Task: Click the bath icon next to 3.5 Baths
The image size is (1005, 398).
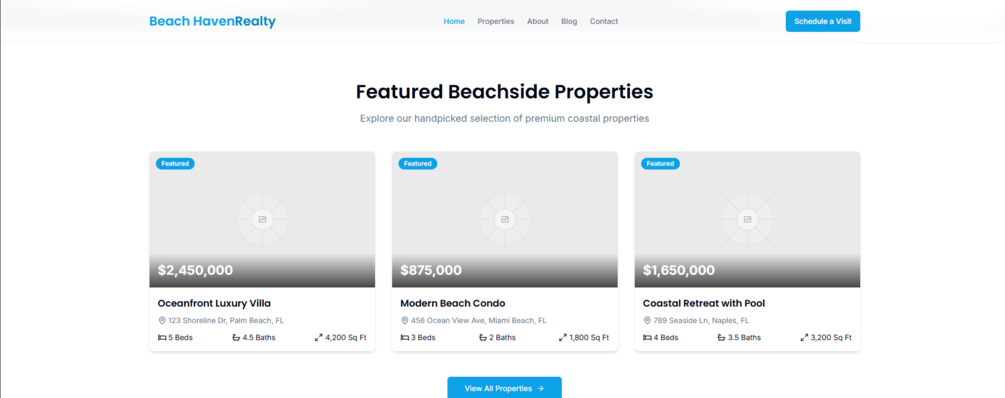Action: tap(721, 337)
